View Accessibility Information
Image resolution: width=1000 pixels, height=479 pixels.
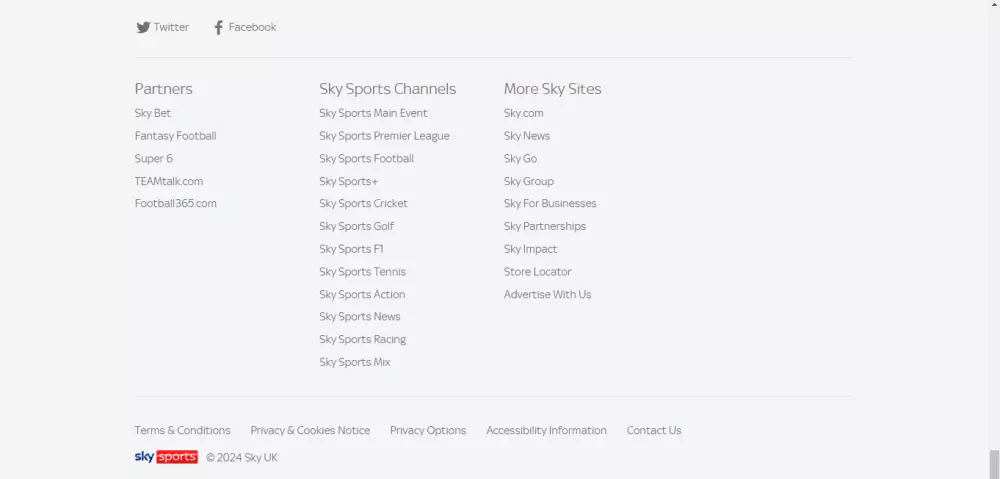[x=547, y=431]
